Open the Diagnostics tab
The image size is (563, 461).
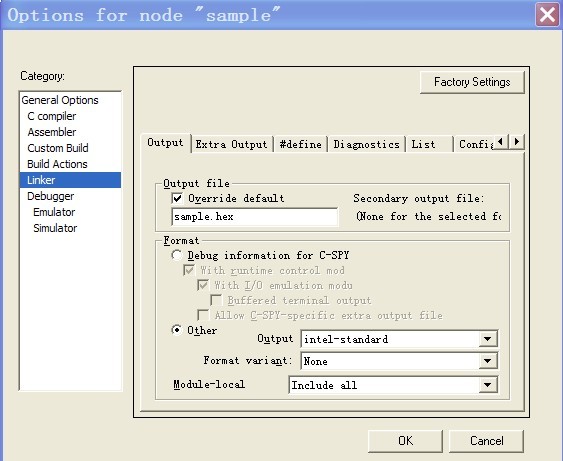(366, 144)
